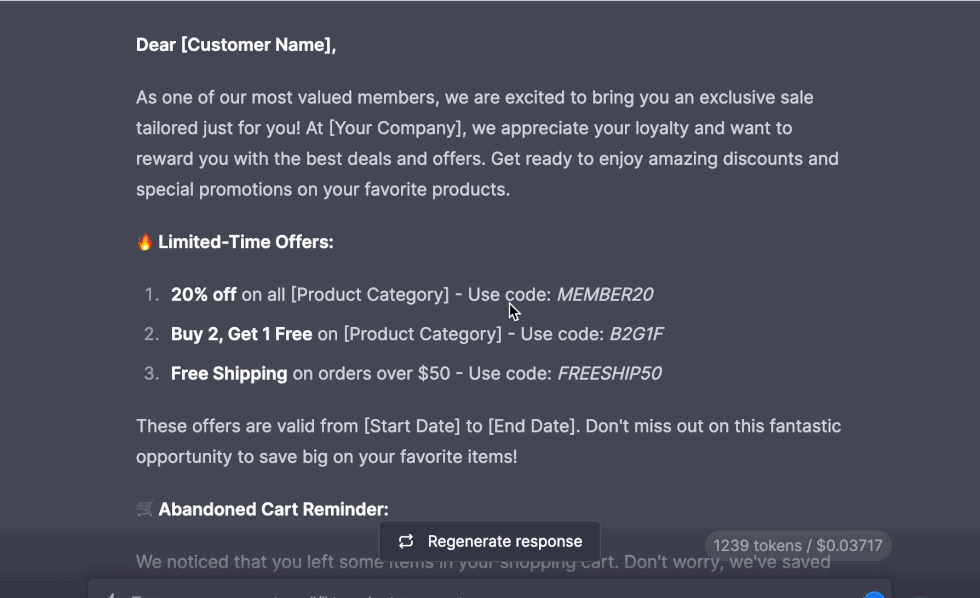
Task: Click the bold "Buy 2, Get 1 Free" text
Action: (241, 334)
